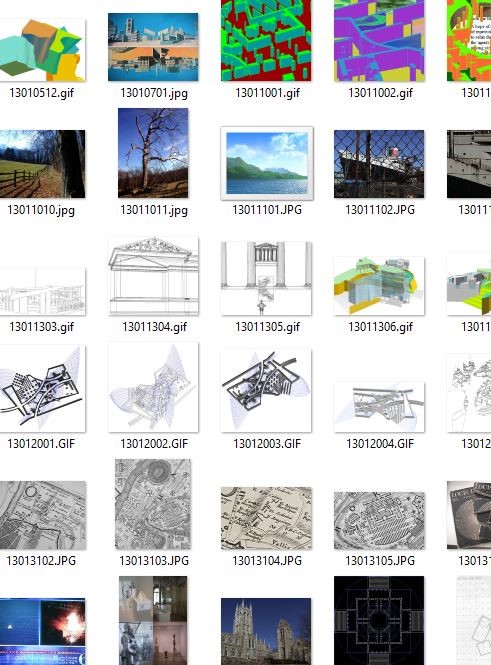Image resolution: width=491 pixels, height=665 pixels.
Task: Click the 13012004.GIF gray model thumbnail
Action: pyautogui.click(x=379, y=407)
